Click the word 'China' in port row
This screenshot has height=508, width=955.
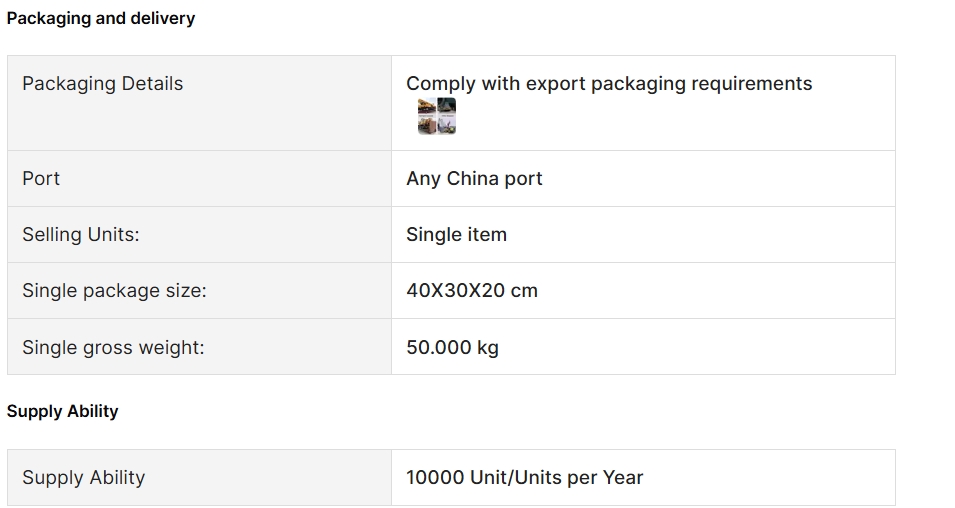pos(472,178)
